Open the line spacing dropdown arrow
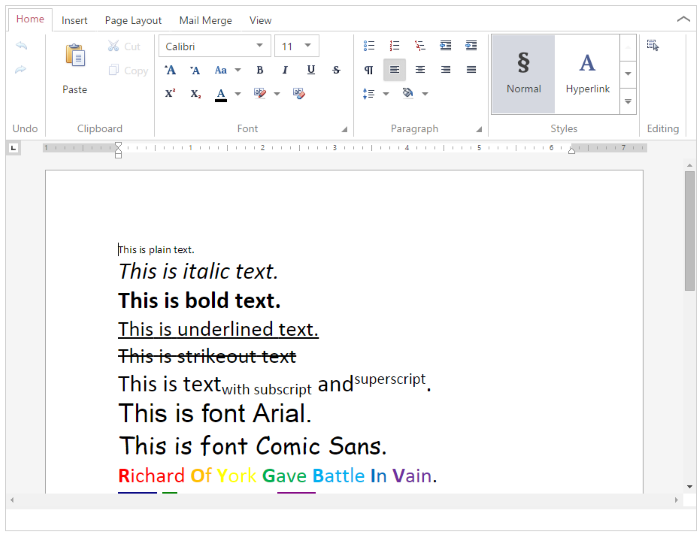Screen dimensions: 700x535 tap(386, 94)
